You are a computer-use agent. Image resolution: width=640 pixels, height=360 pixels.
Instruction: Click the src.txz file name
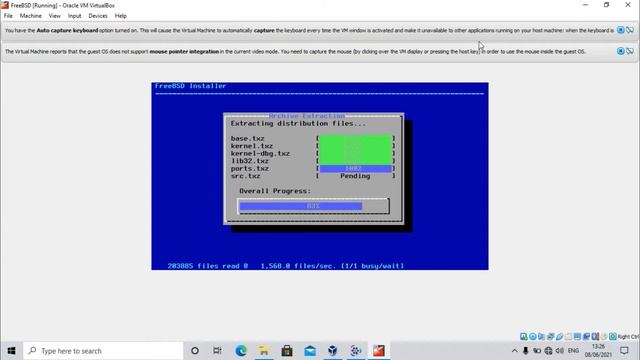[245, 176]
